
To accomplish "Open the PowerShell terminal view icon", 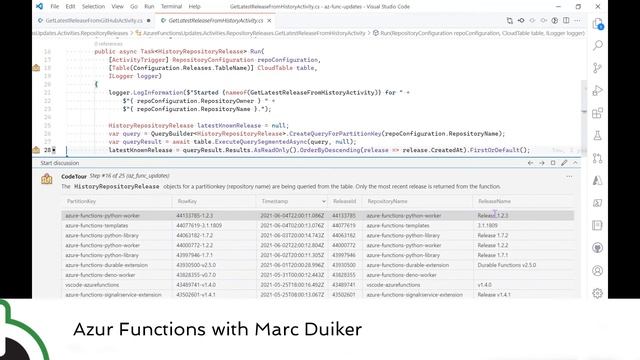I will tap(598, 203).
